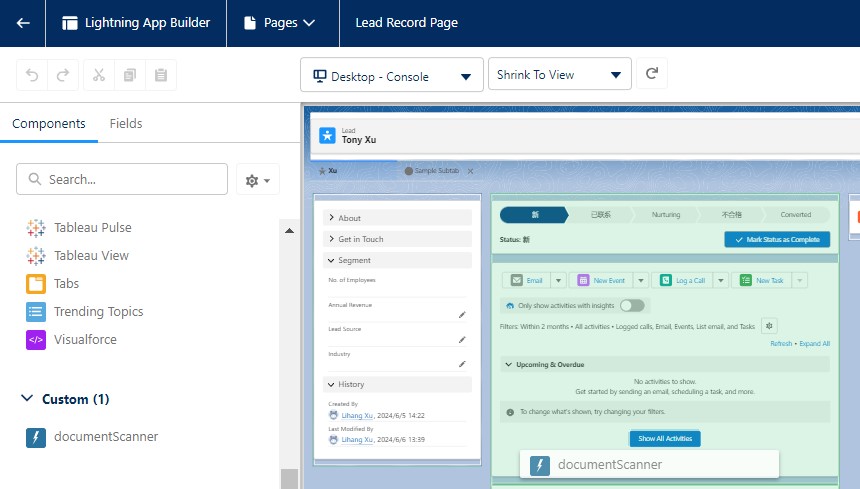The width and height of the screenshot is (860, 489).
Task: Click Mark Status as Complete button
Action: tap(776, 240)
